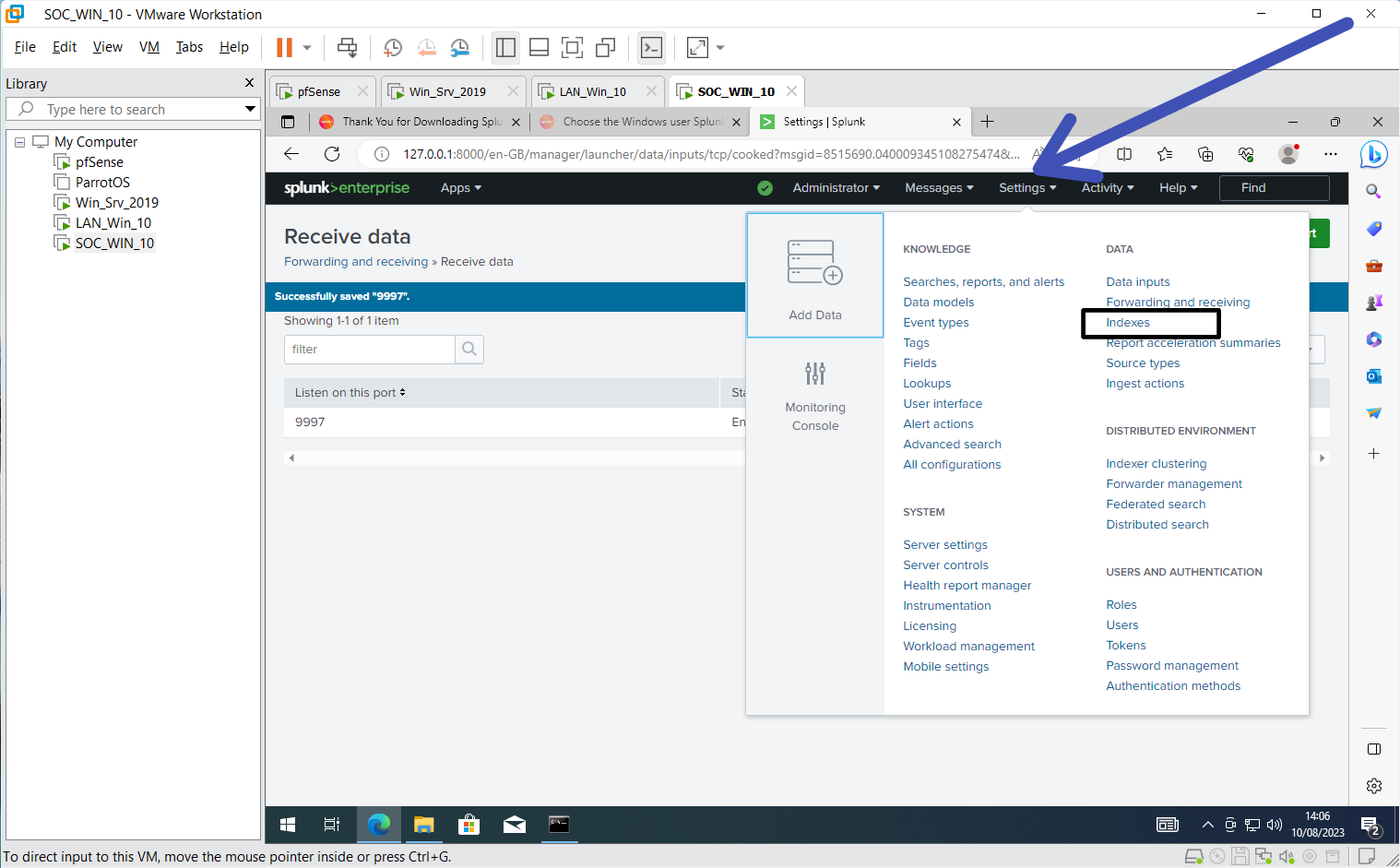The height and width of the screenshot is (868, 1400).
Task: Open Users under authentication
Action: click(x=1122, y=625)
